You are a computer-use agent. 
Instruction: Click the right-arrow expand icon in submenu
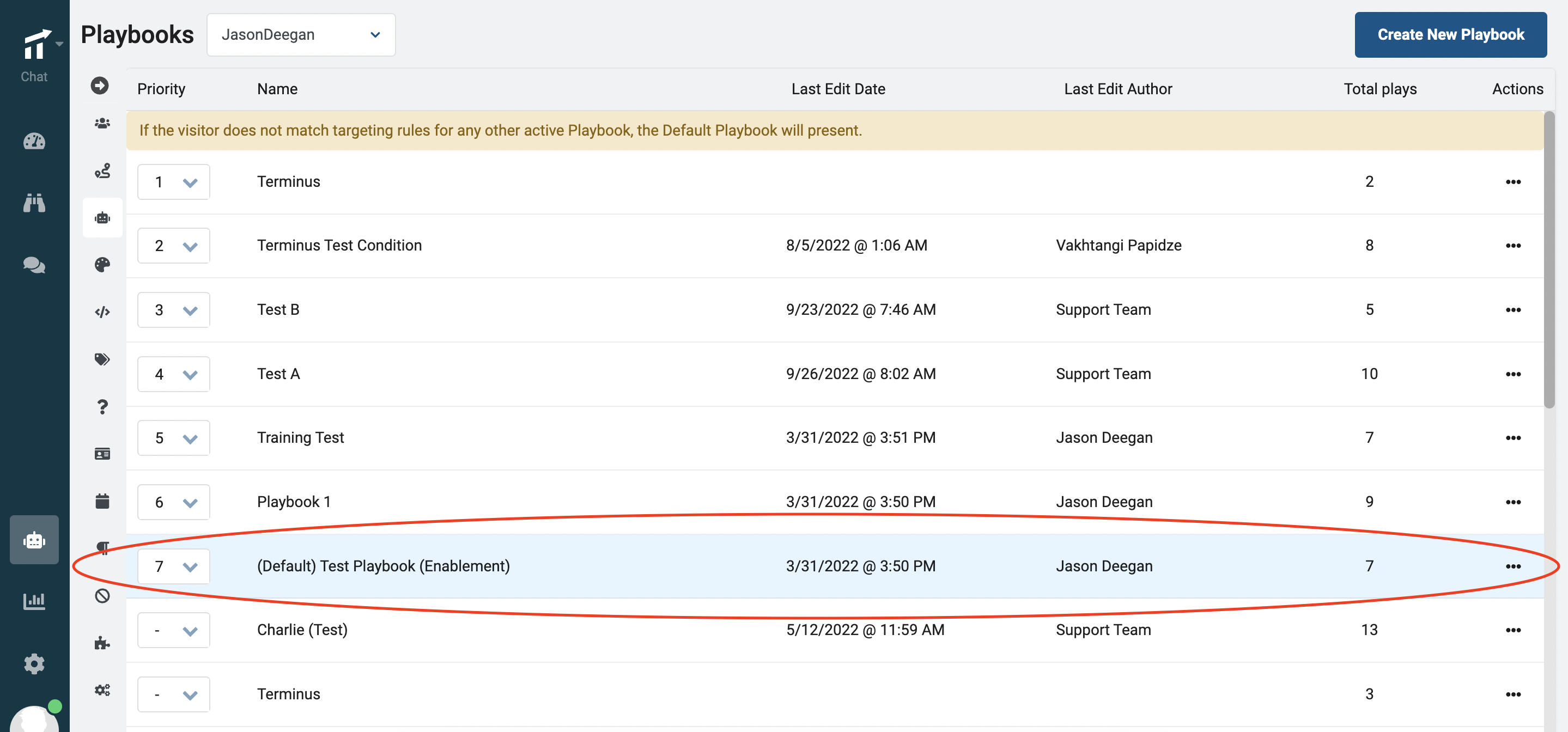point(100,85)
